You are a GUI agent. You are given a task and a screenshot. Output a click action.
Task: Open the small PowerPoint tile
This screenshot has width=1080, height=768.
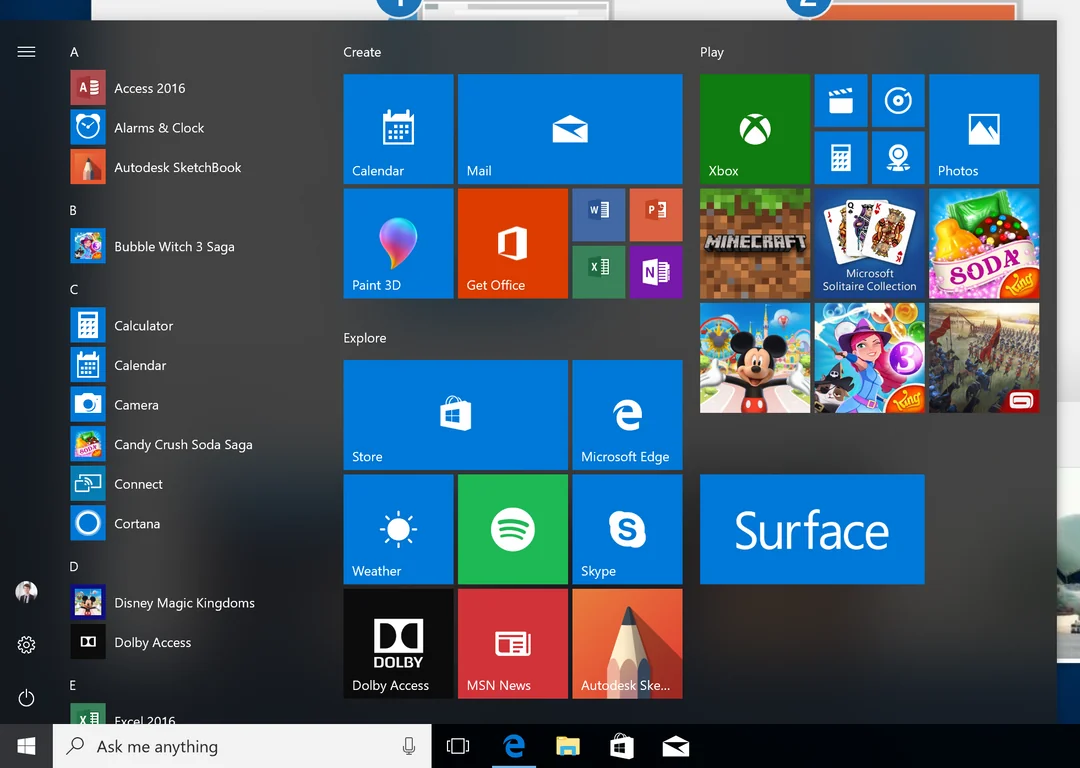tap(656, 214)
